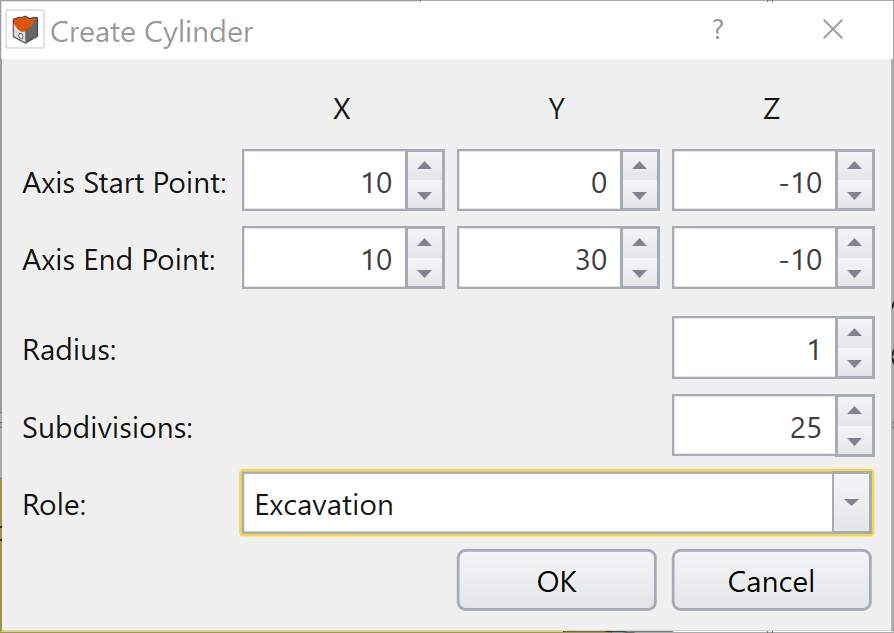Viewport: 894px width, 633px height.
Task: Open the dialog help with the question mark
Action: tap(718, 30)
